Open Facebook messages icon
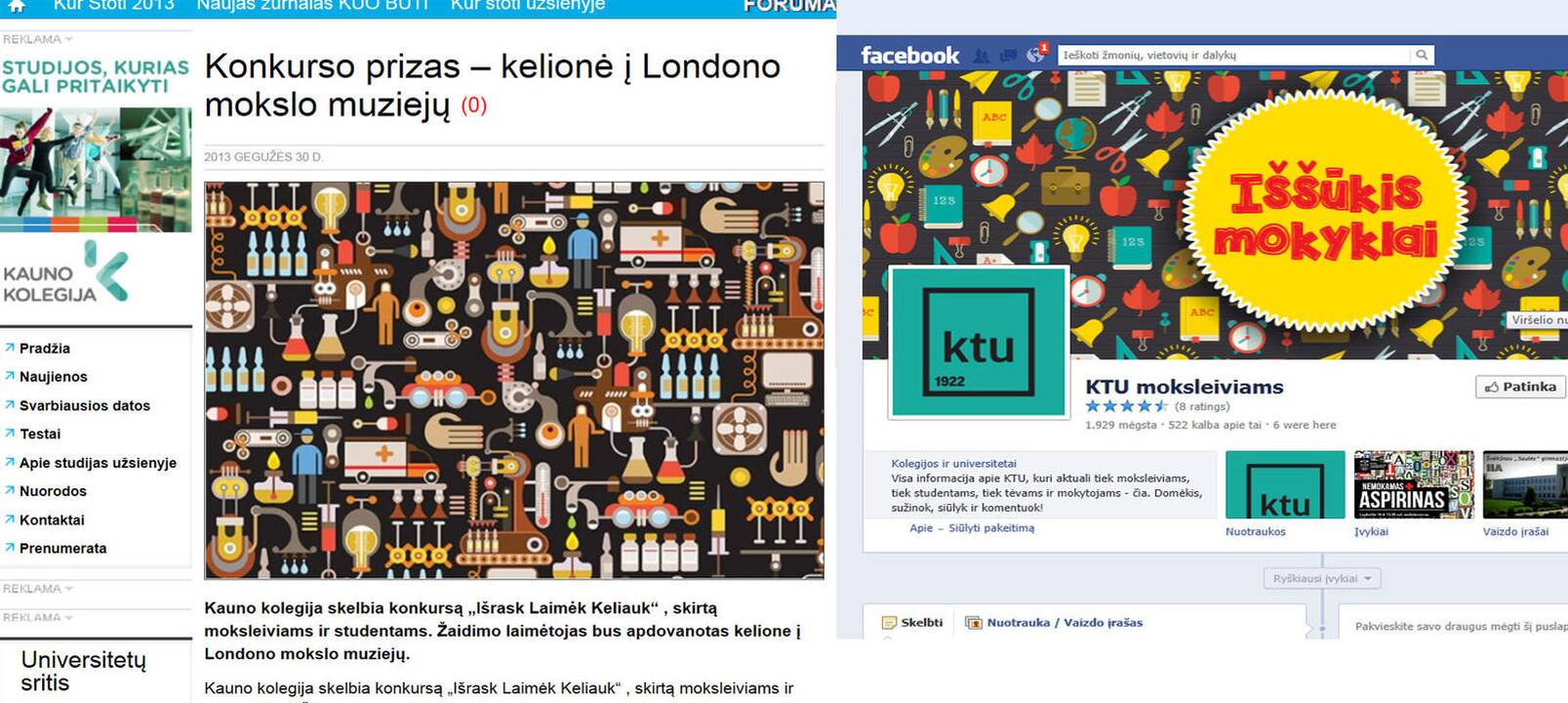 tap(1008, 56)
